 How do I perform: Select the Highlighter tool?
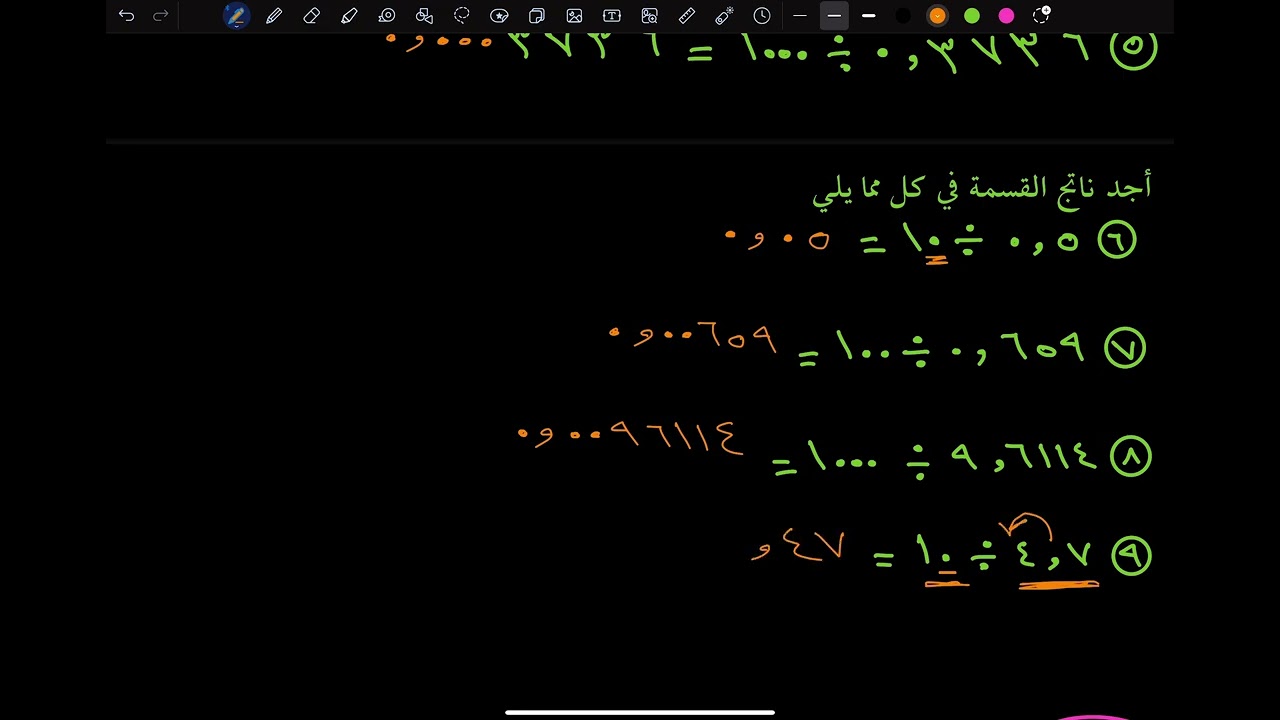[349, 15]
